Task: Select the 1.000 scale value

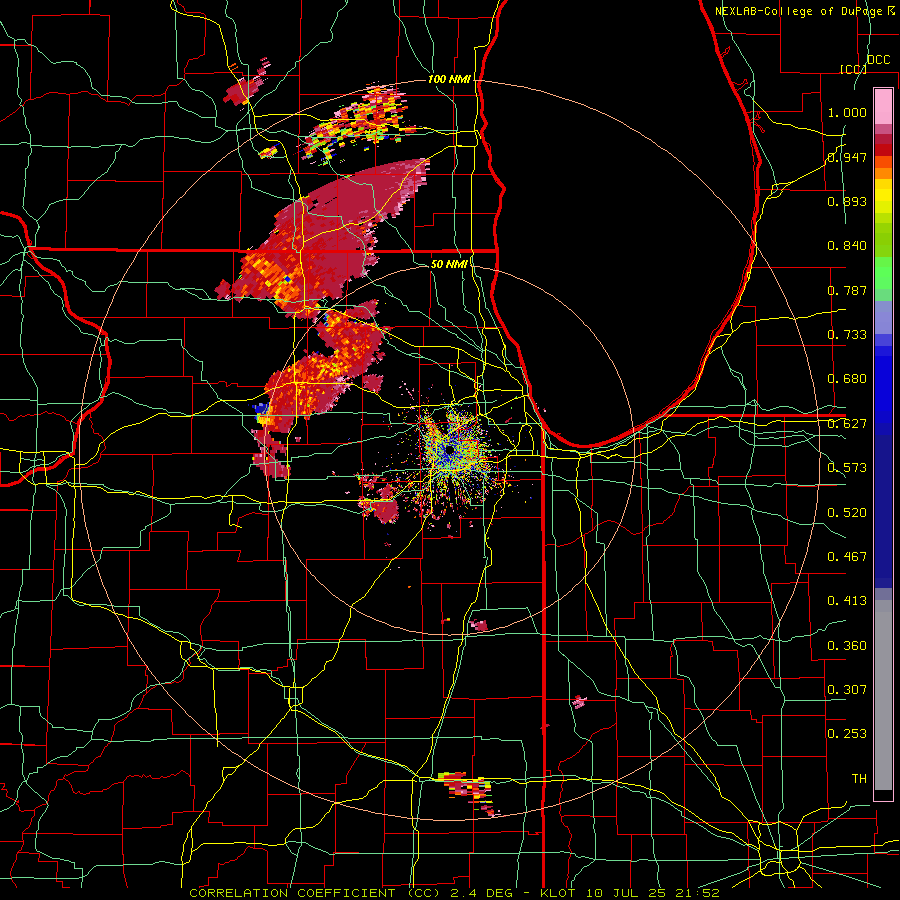Action: point(847,112)
